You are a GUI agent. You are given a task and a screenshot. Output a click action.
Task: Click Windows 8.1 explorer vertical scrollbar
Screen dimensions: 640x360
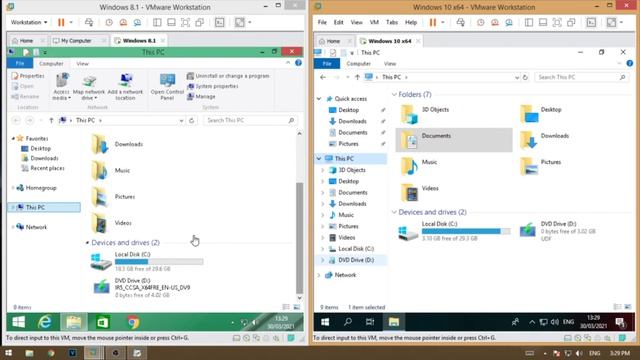pos(300,238)
